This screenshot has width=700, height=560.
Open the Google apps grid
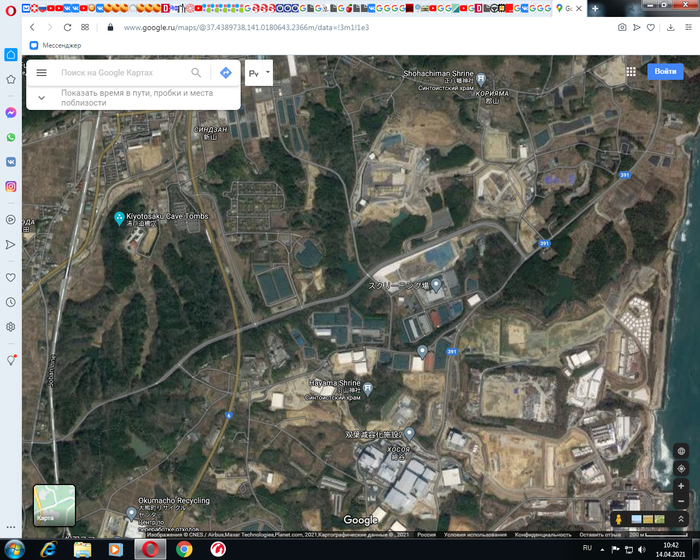pyautogui.click(x=631, y=71)
